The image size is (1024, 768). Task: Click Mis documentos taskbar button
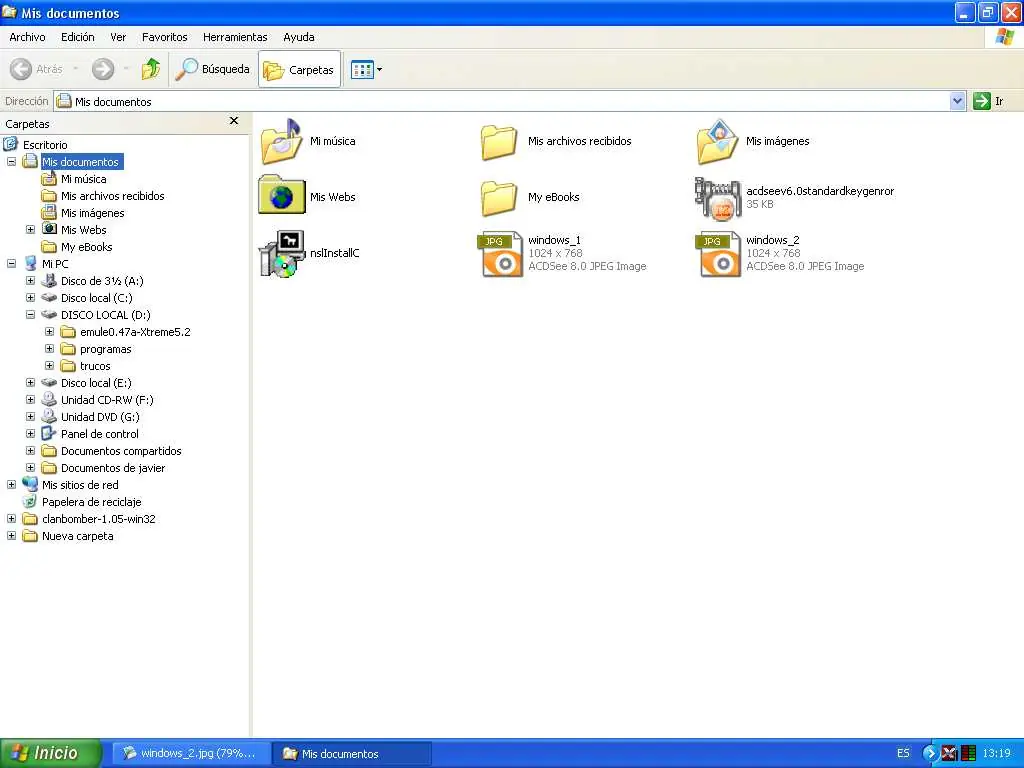(x=351, y=753)
